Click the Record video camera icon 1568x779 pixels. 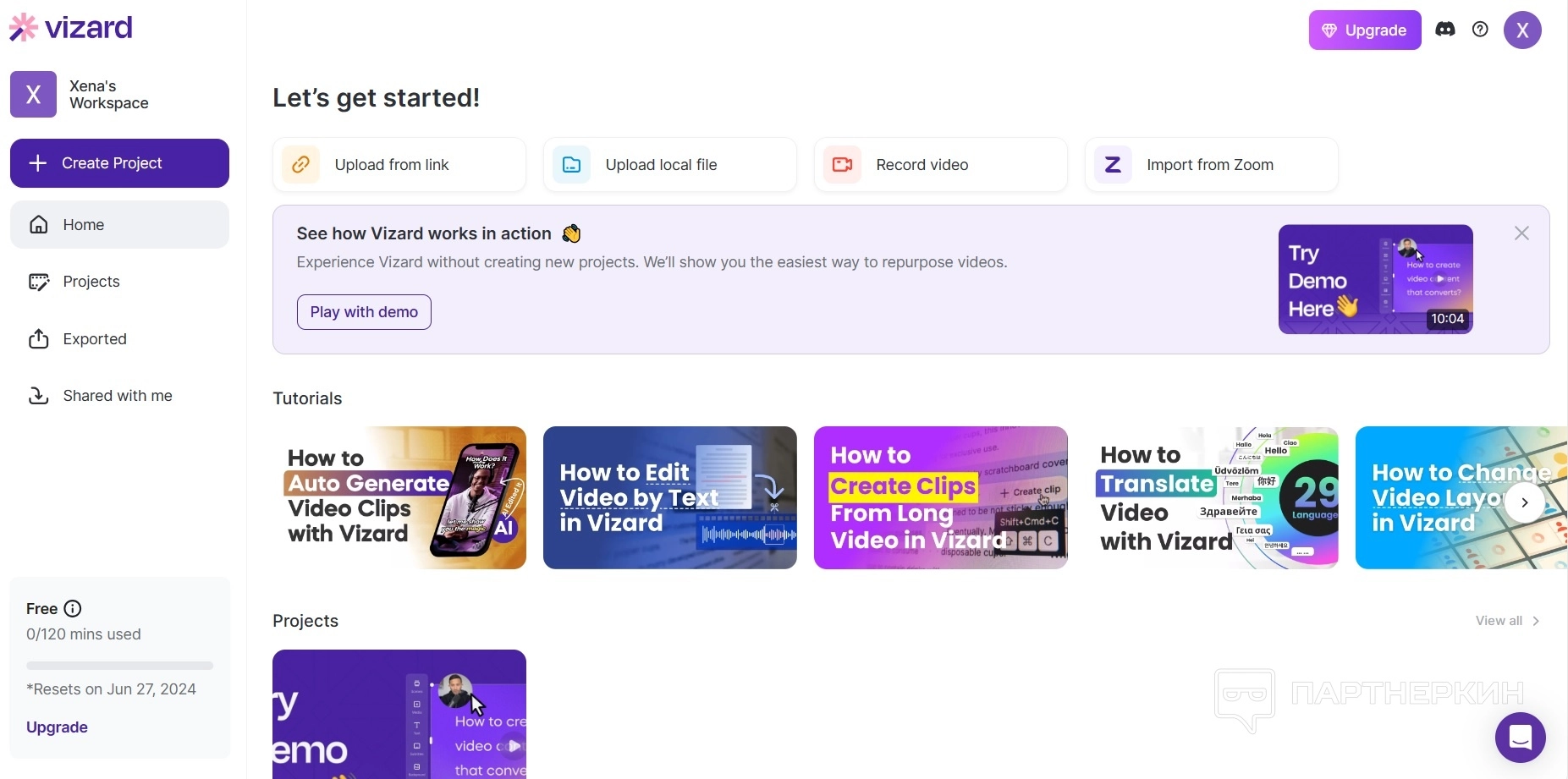[x=842, y=165]
